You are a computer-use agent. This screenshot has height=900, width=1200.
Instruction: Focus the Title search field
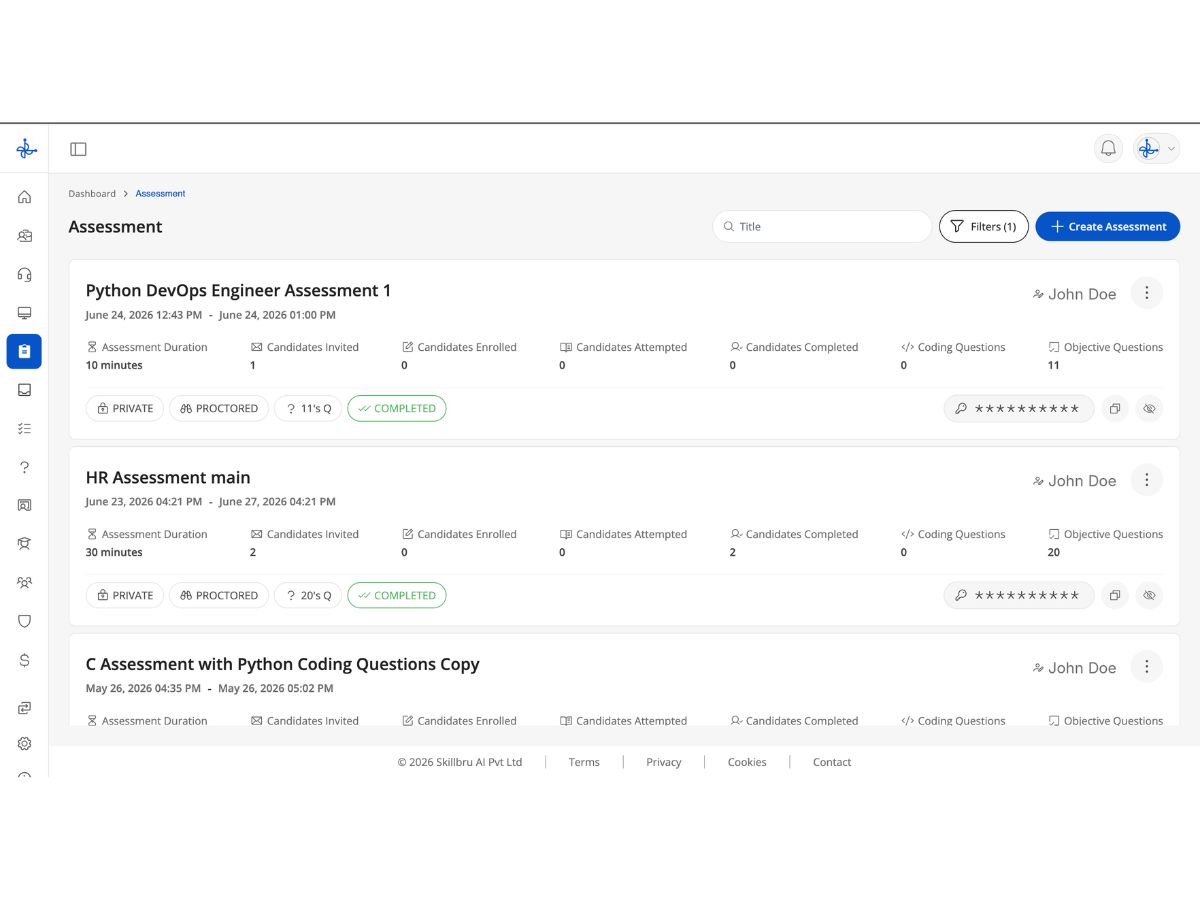pos(822,227)
